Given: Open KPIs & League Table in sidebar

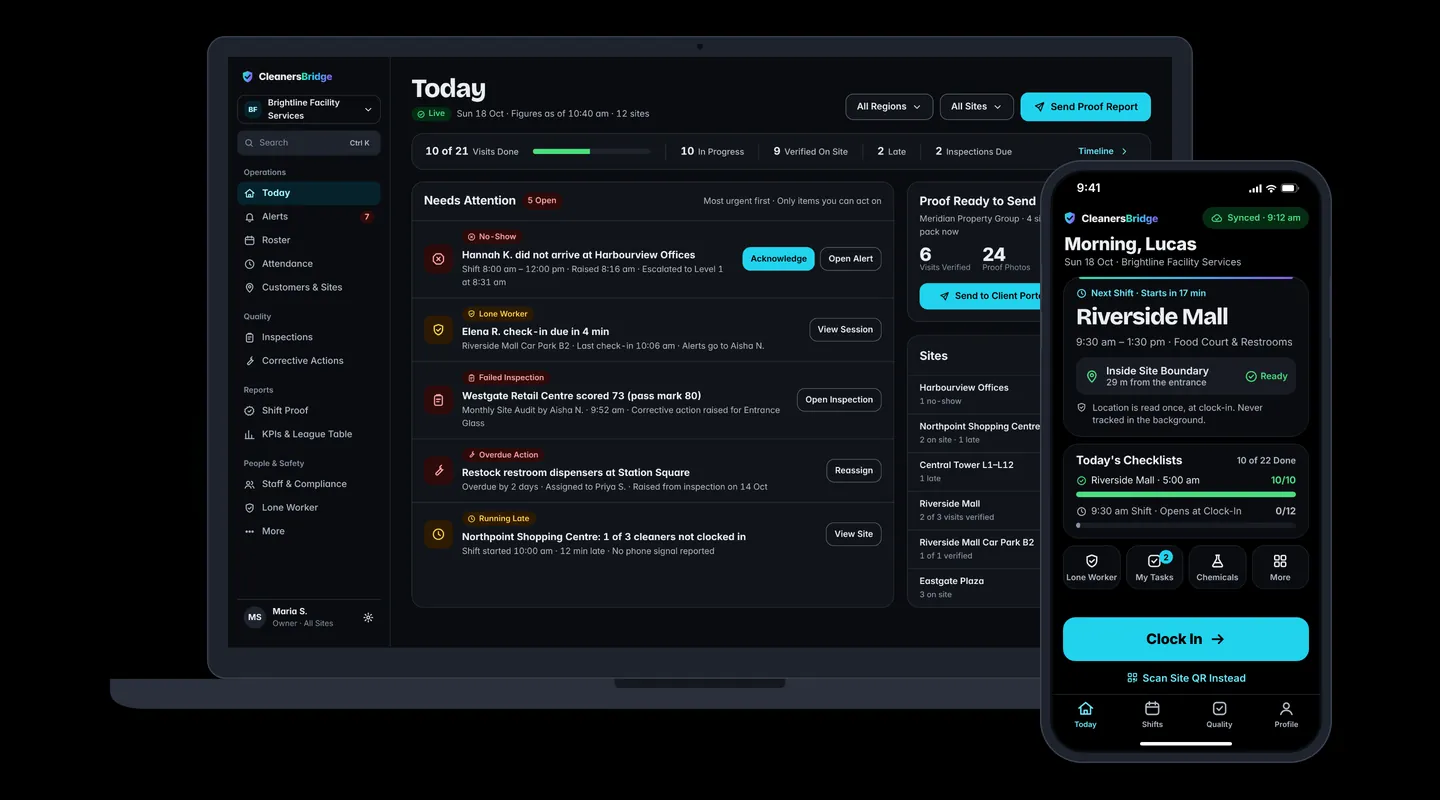Looking at the screenshot, I should [309, 434].
